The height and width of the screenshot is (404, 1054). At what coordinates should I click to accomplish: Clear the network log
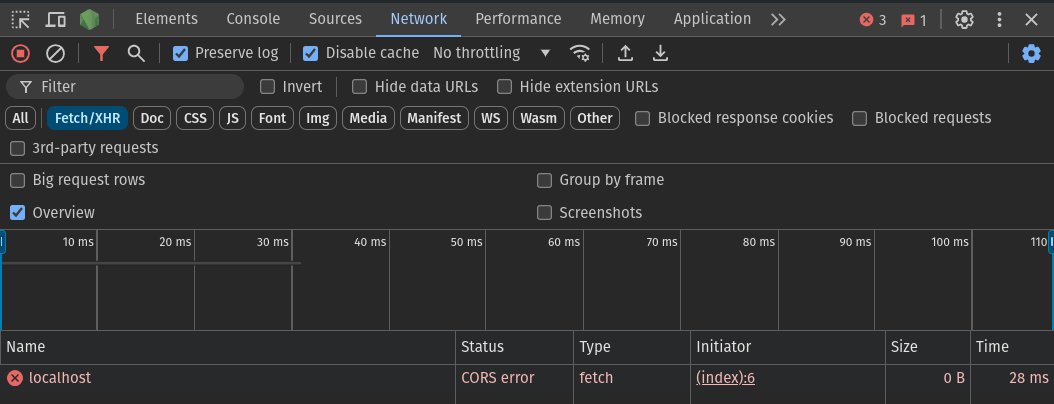coord(55,53)
